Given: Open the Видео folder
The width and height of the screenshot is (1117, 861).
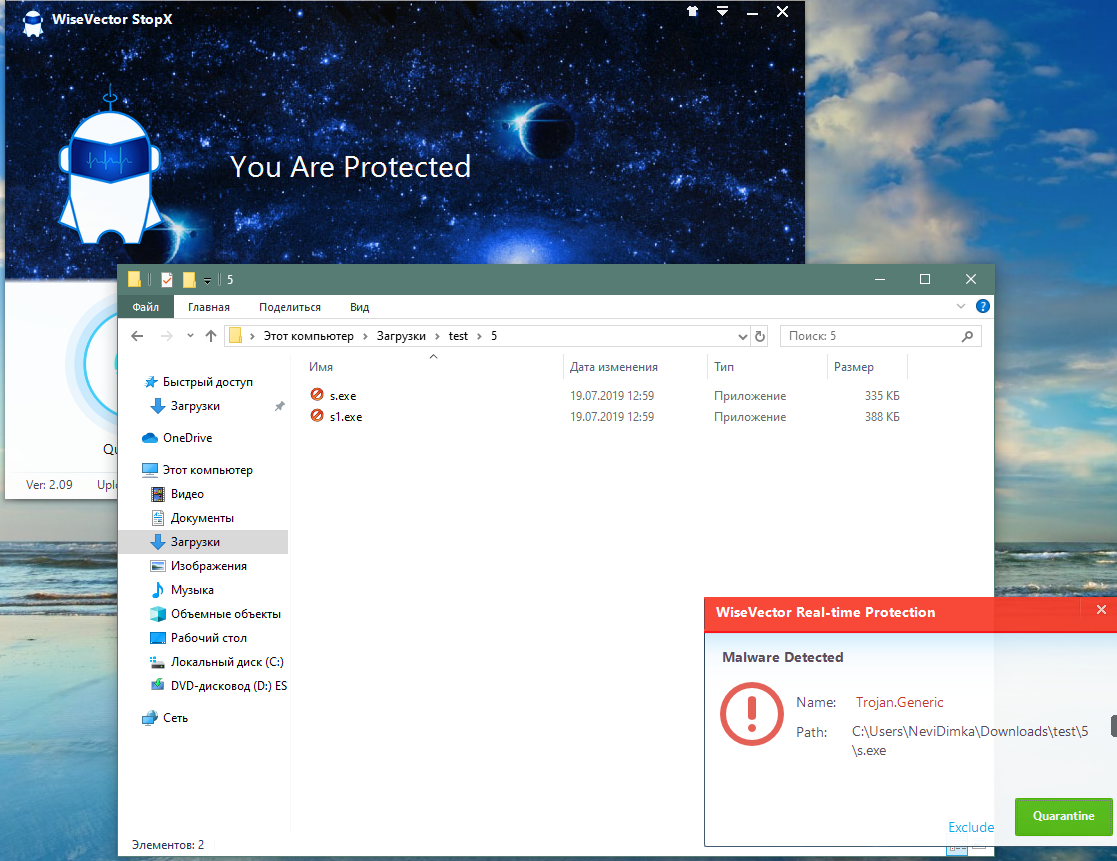Looking at the screenshot, I should tap(187, 494).
